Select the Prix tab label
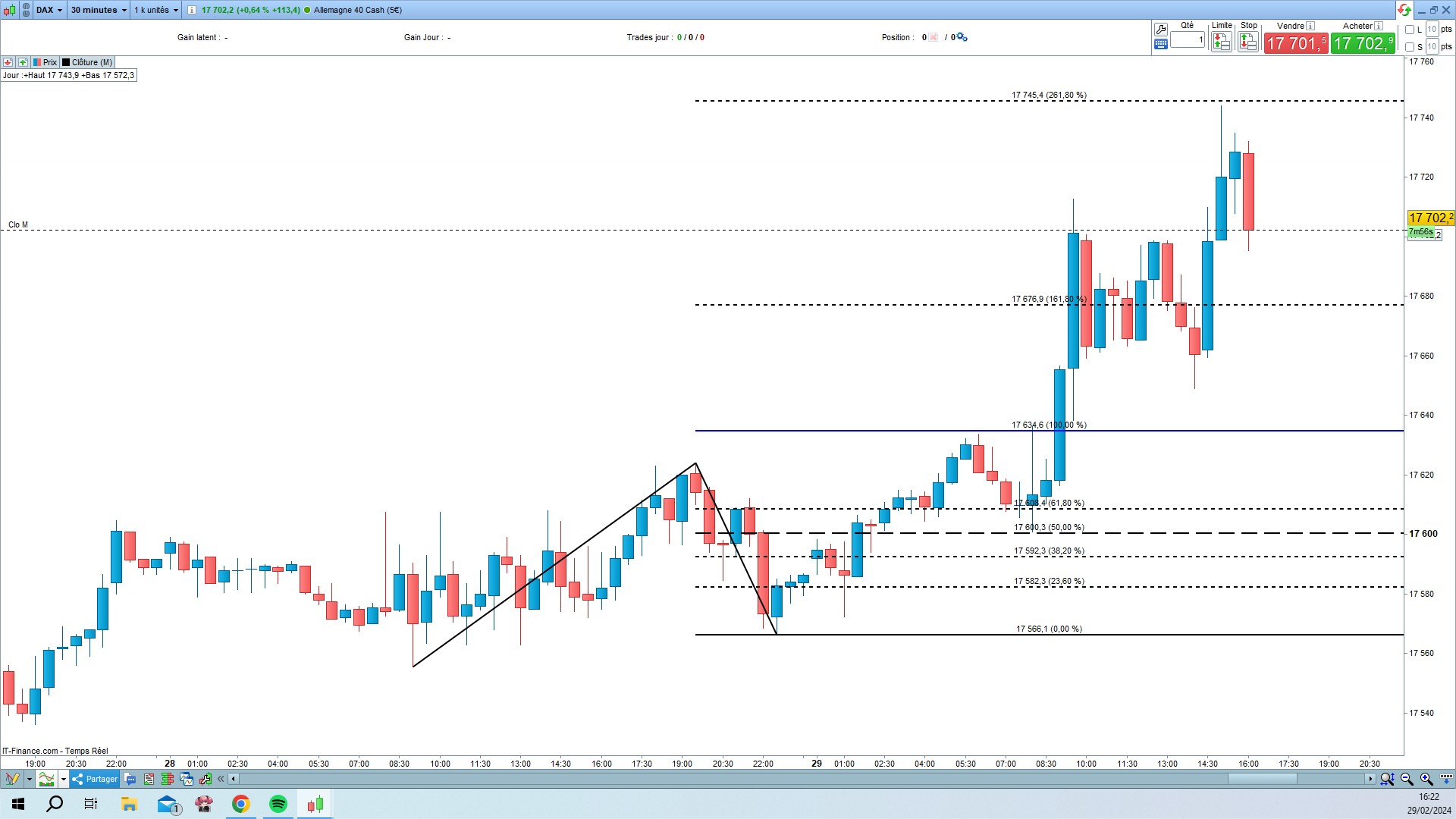 click(x=49, y=62)
